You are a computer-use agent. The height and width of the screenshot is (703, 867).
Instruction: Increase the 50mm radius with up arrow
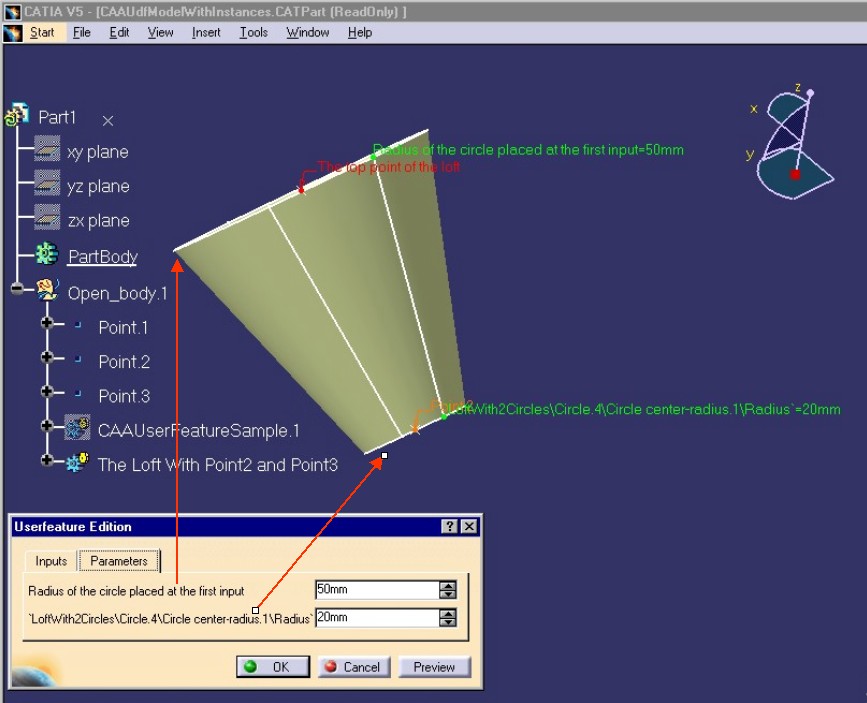[x=448, y=585]
